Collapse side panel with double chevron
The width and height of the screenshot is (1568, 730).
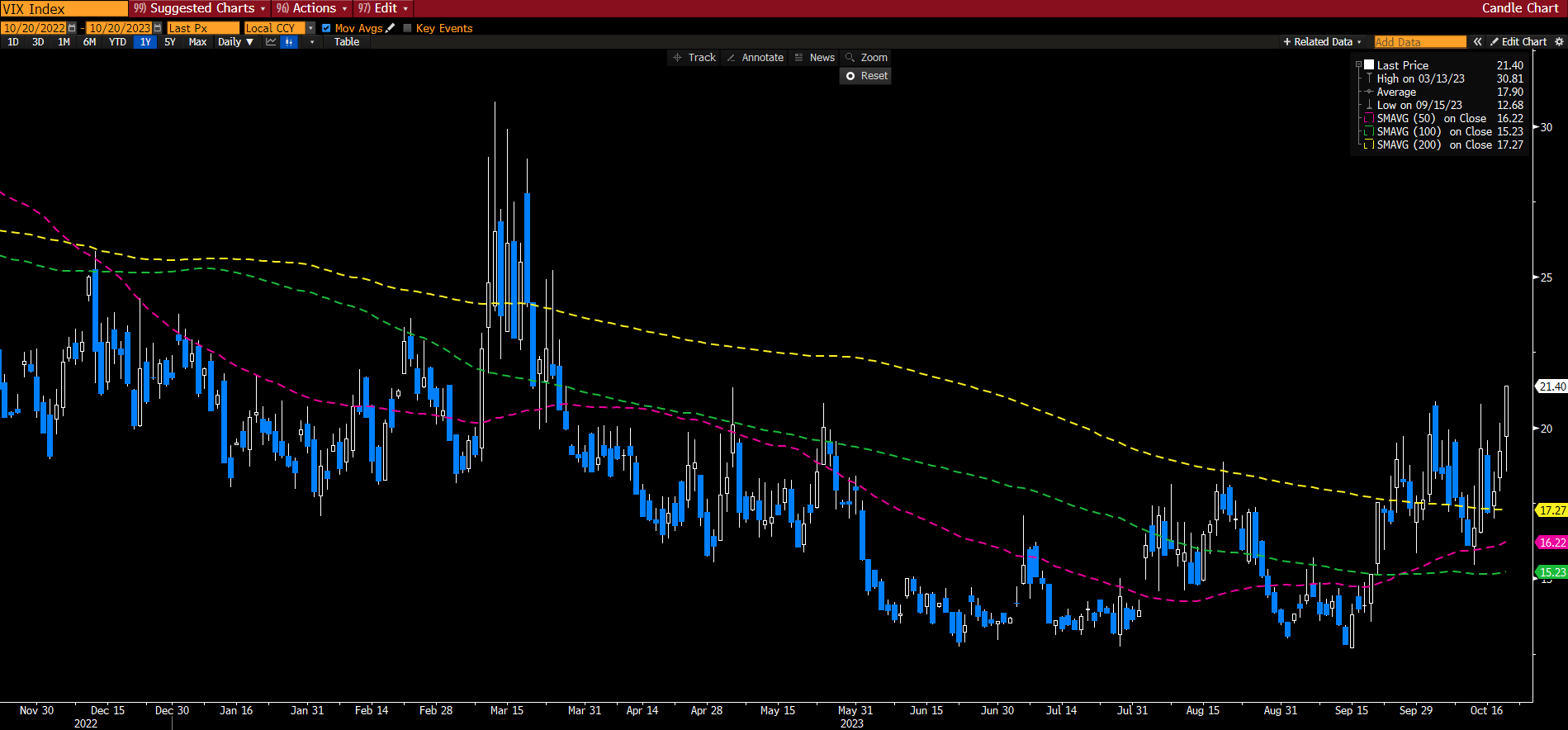[1477, 41]
